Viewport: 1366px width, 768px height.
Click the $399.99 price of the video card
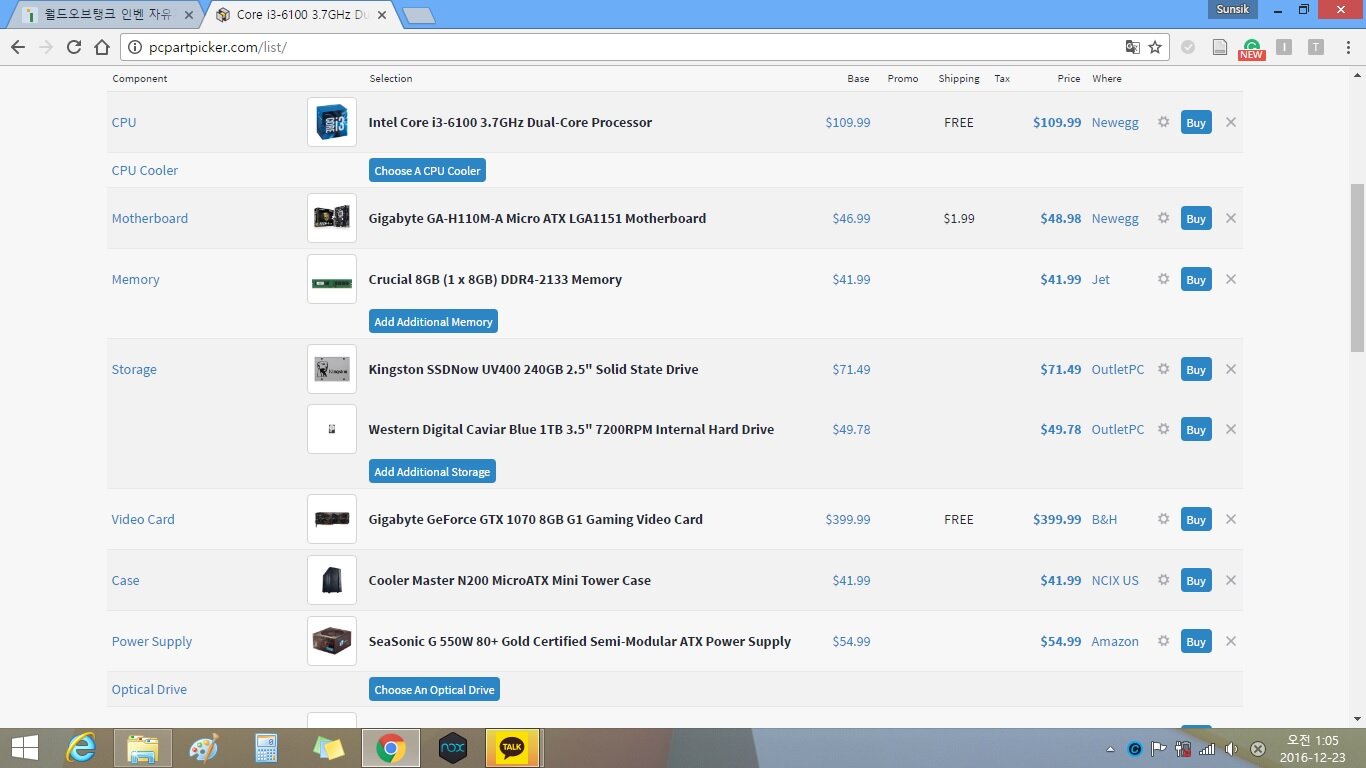click(x=1057, y=519)
